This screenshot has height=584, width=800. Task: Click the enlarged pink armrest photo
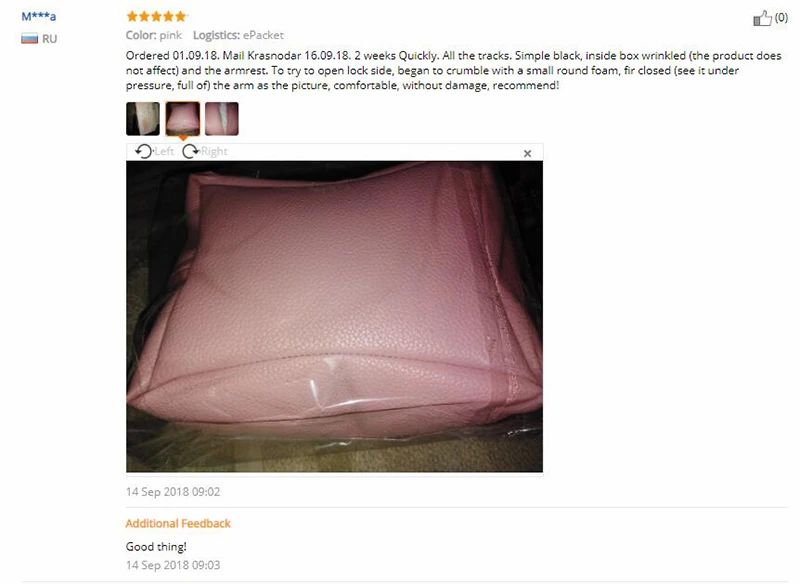(x=335, y=316)
